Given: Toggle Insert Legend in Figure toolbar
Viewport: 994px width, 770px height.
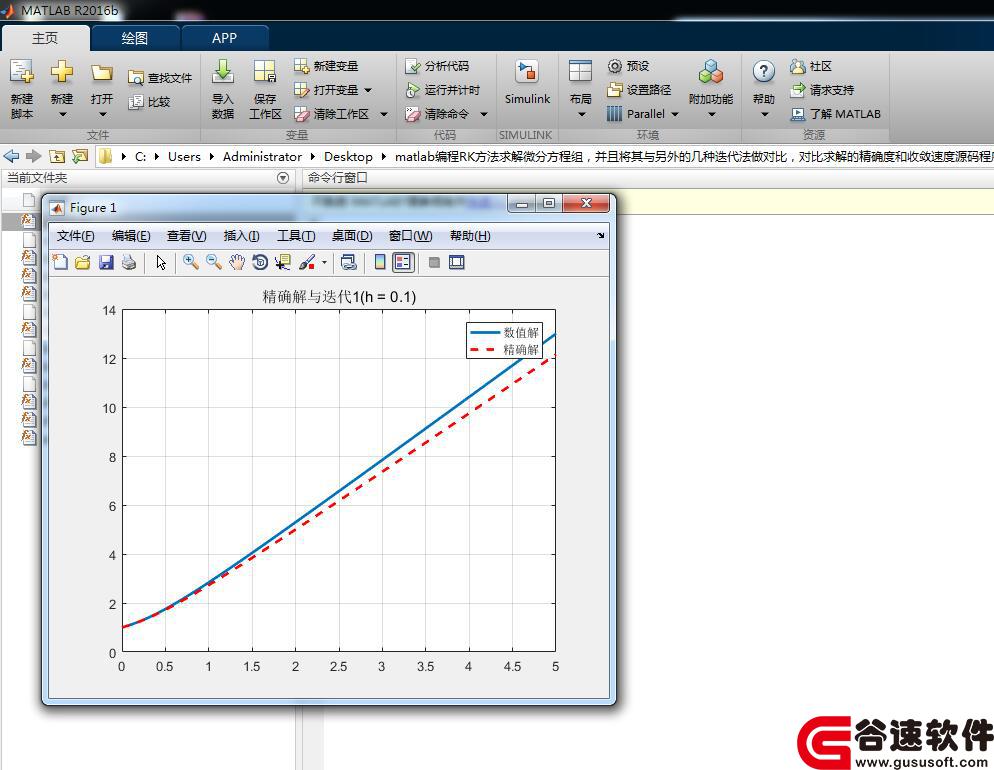Looking at the screenshot, I should click(403, 262).
